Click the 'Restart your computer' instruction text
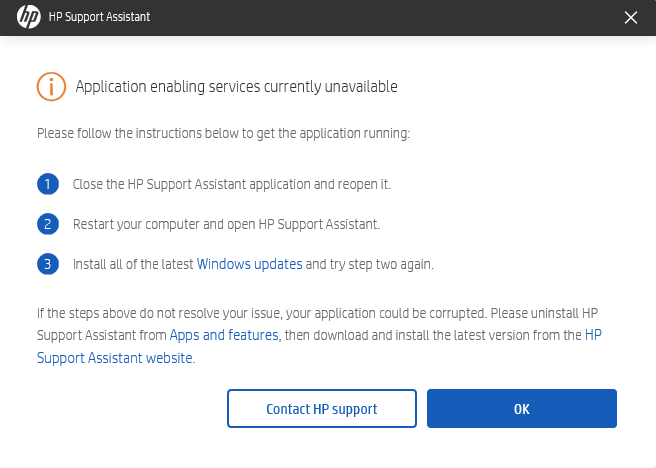Viewport: 656px width, 468px height. [x=226, y=224]
